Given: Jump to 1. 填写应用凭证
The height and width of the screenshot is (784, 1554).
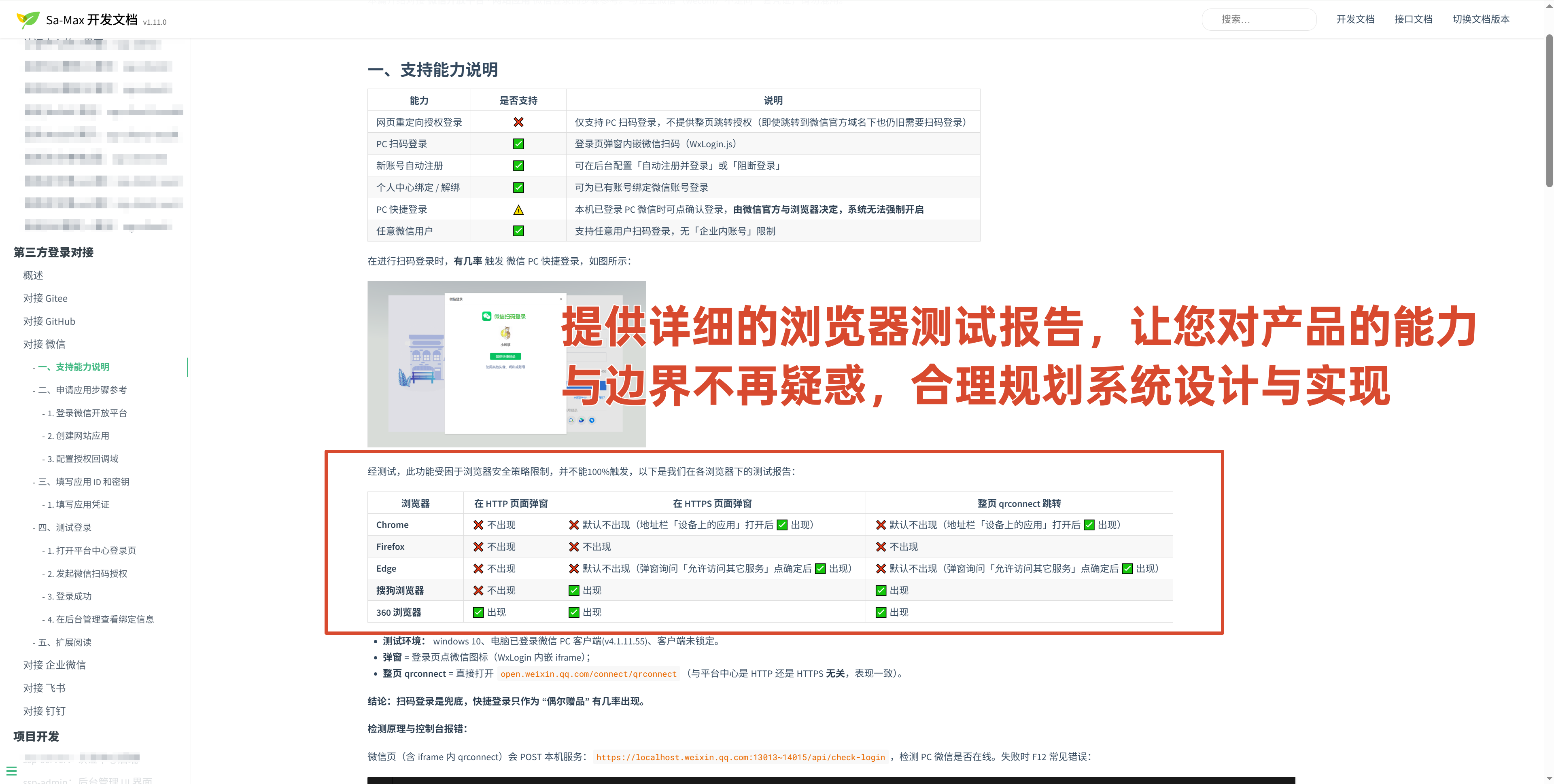Looking at the screenshot, I should tap(78, 504).
